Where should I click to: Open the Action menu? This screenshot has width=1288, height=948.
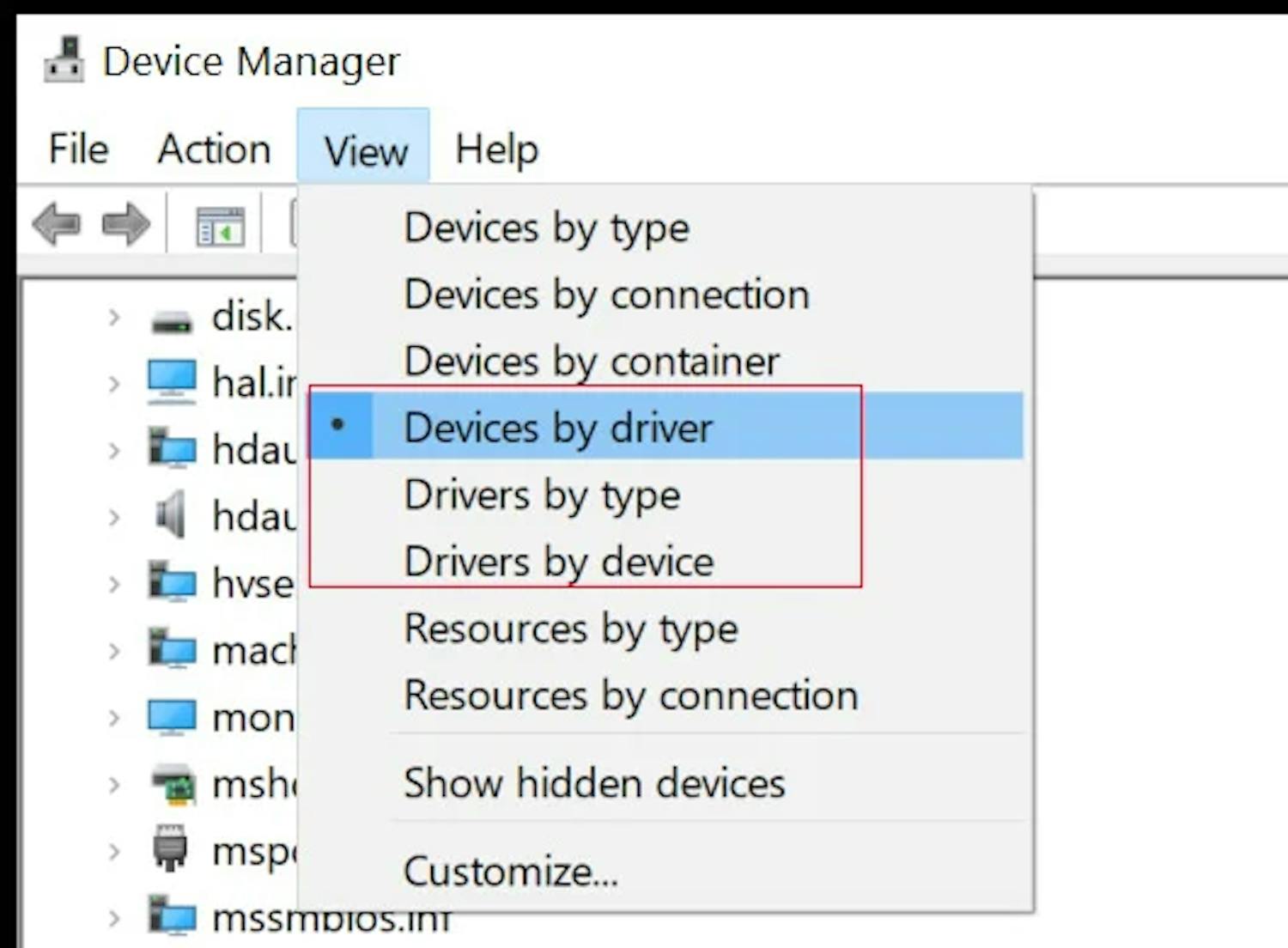213,149
